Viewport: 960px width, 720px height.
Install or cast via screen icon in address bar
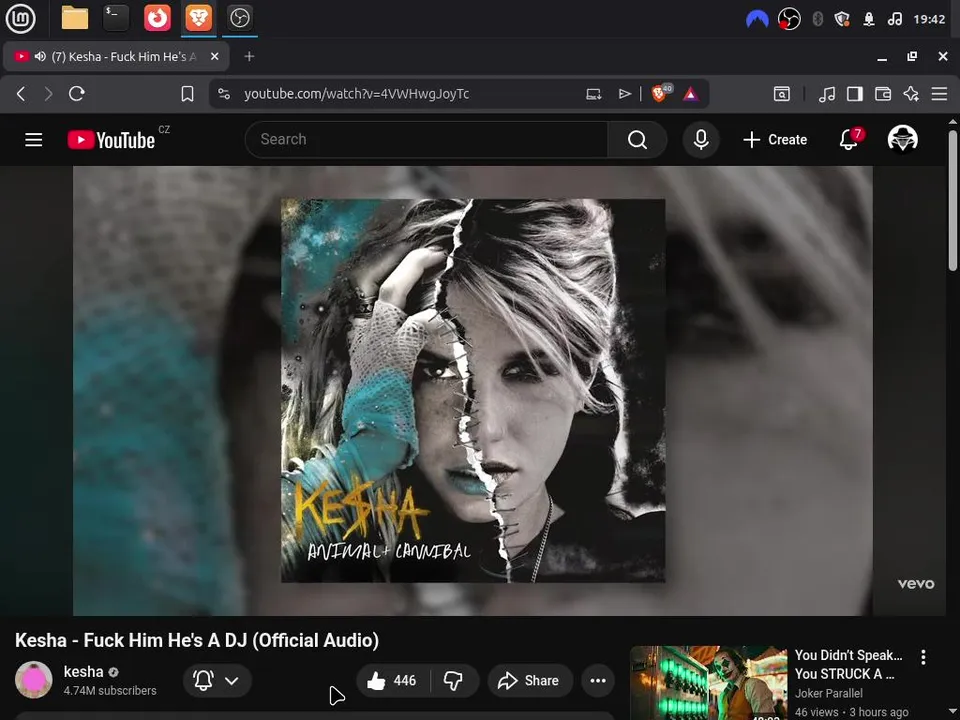coord(593,94)
